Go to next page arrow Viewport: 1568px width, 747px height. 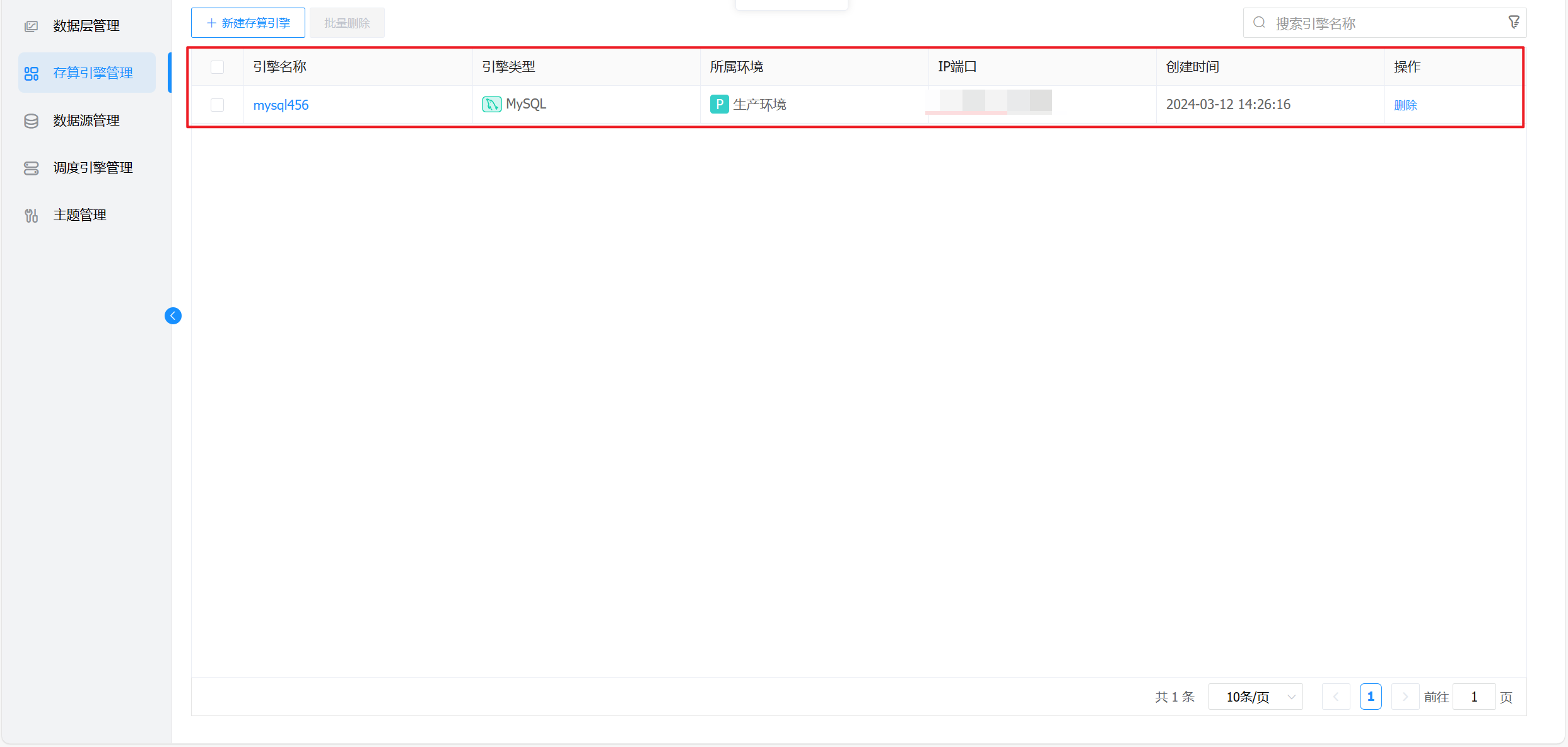click(x=1405, y=697)
